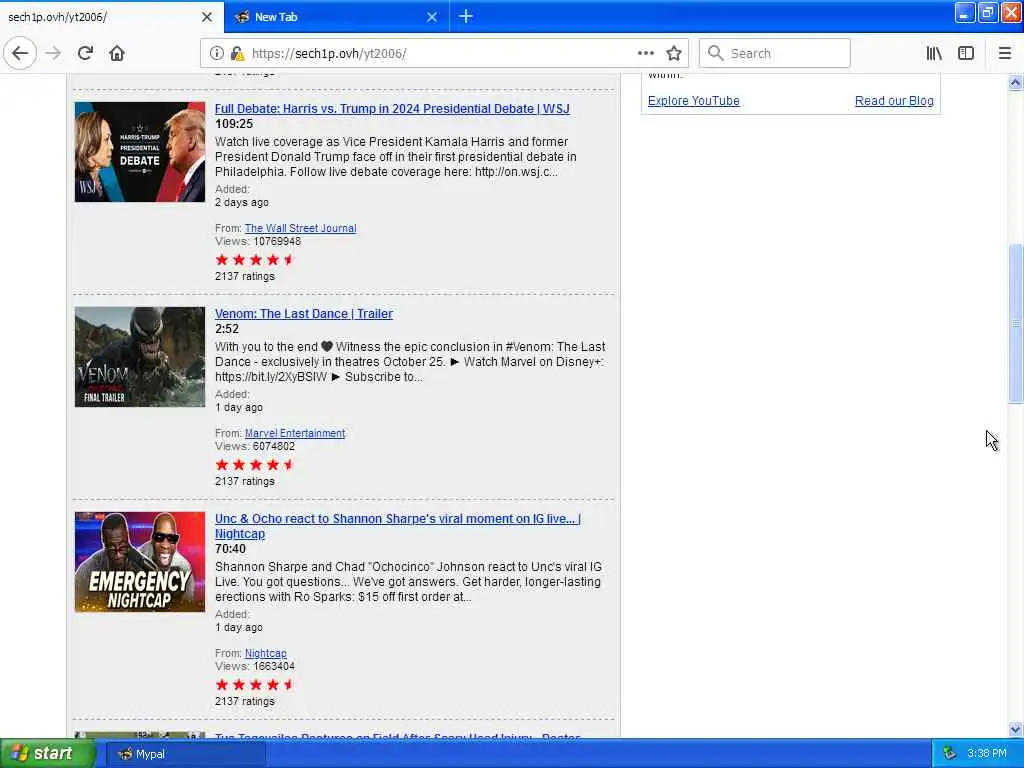The image size is (1024, 768).
Task: Click the 109:25 duration text
Action: [x=234, y=124]
